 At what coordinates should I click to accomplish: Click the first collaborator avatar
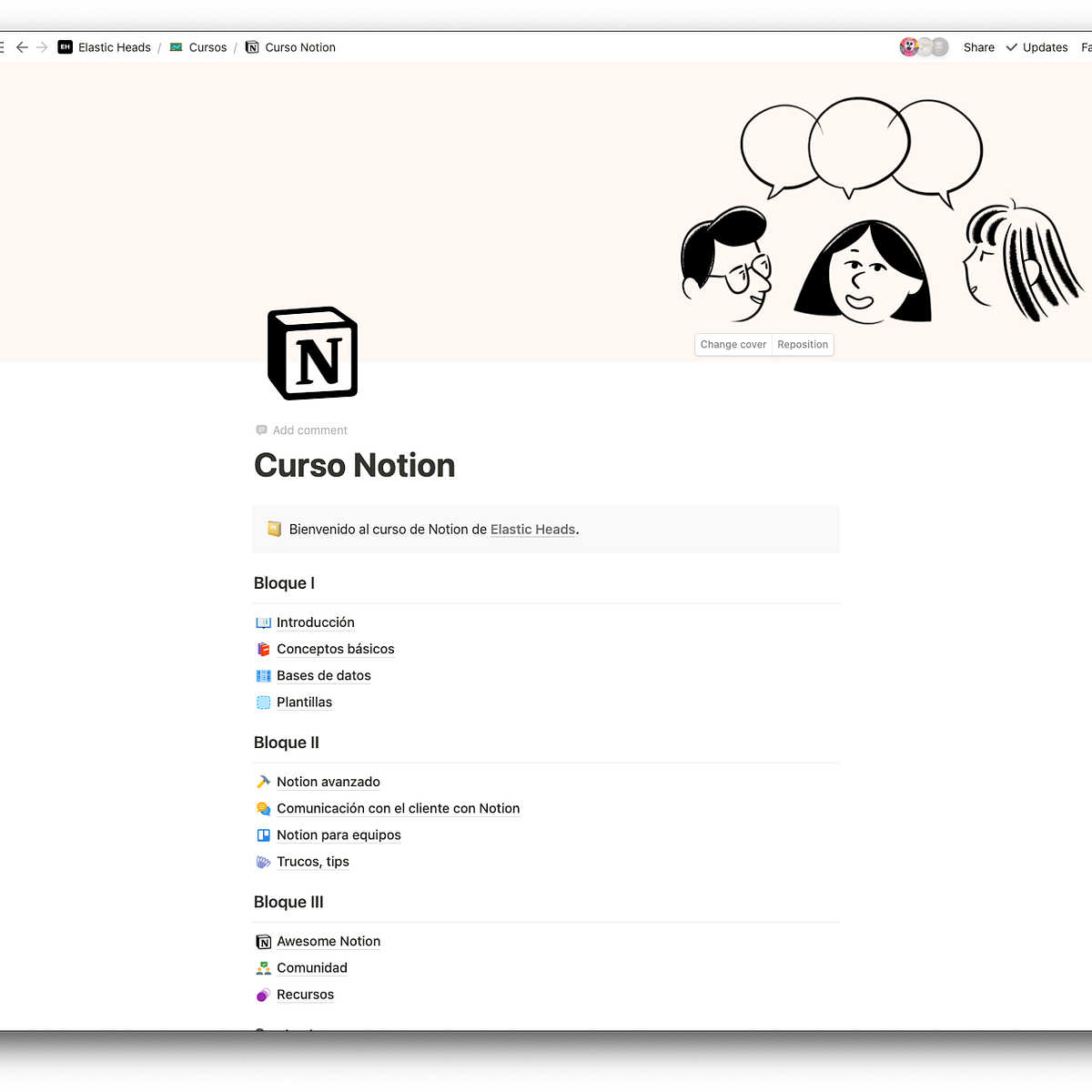[909, 46]
